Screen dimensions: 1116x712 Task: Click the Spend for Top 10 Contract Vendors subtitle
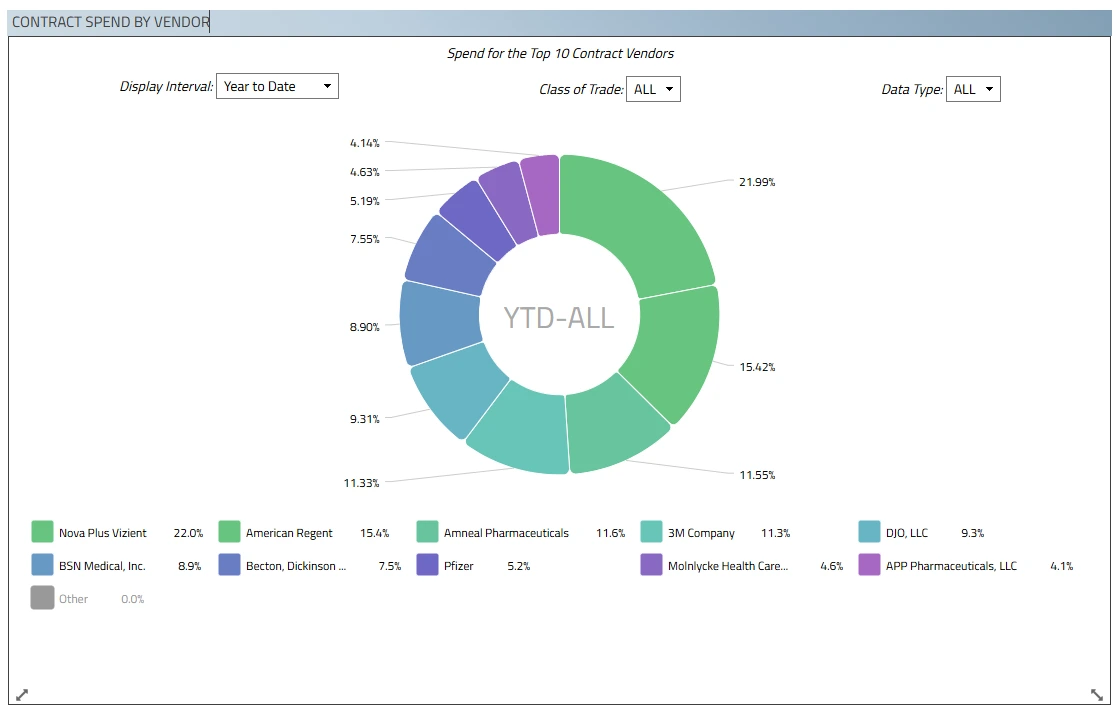point(560,53)
